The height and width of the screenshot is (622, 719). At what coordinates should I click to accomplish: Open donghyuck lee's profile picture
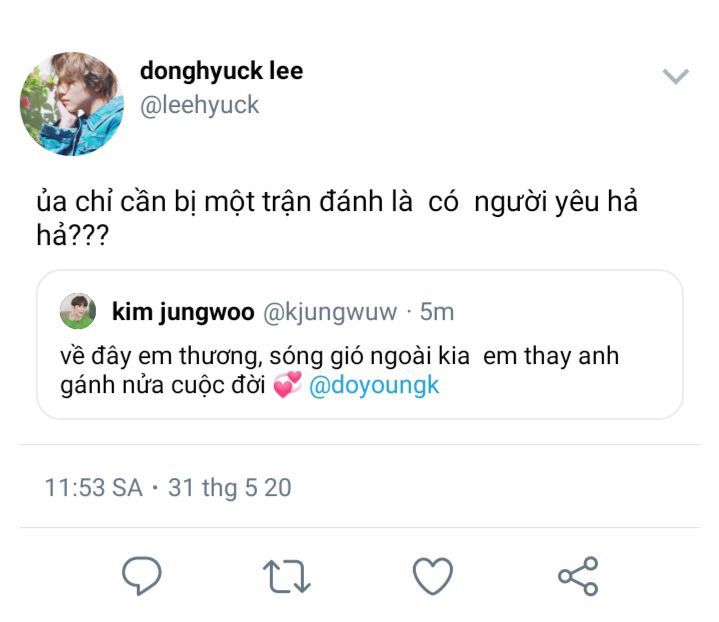pos(72,104)
